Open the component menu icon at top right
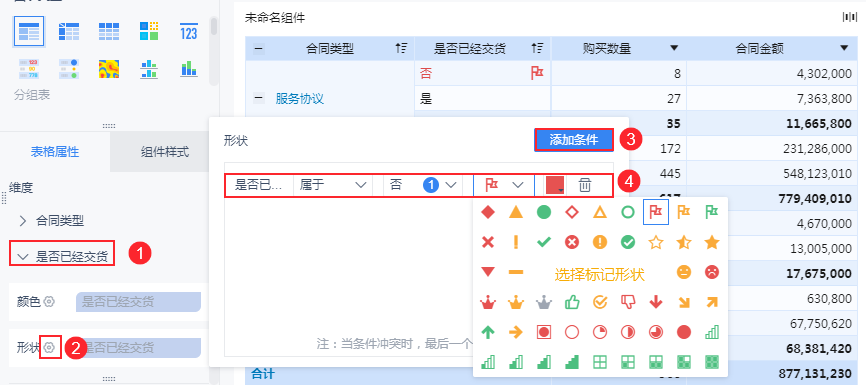The width and height of the screenshot is (866, 385). click(849, 18)
